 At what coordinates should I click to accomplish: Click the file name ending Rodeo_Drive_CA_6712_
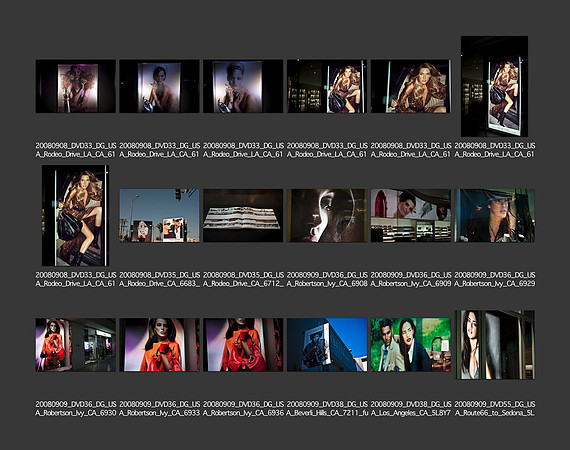244,279
